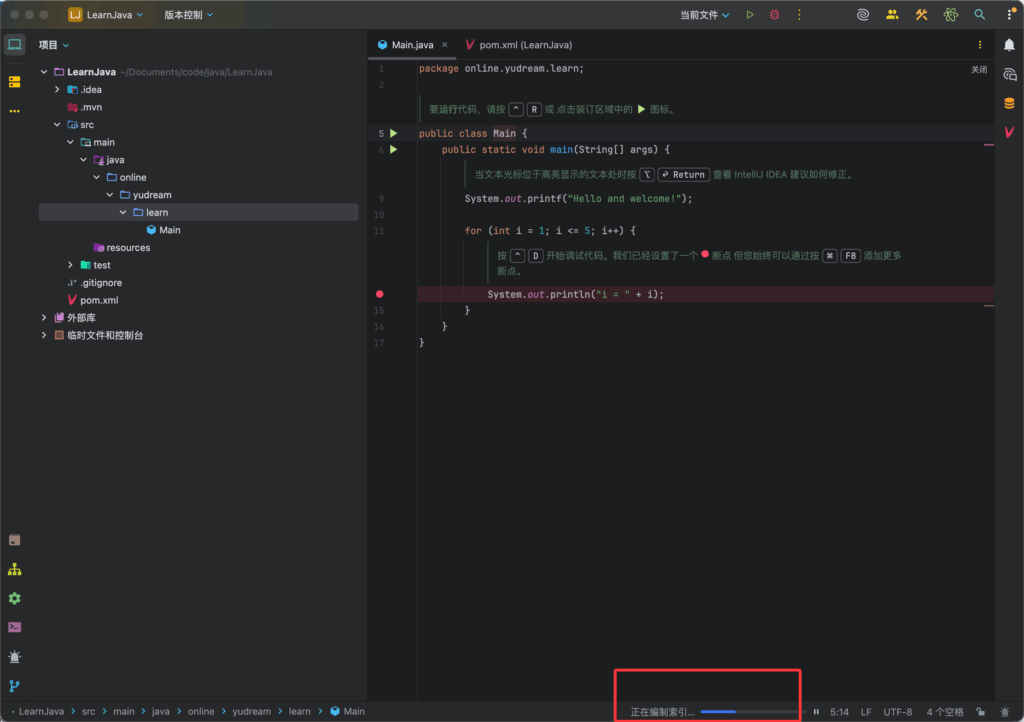Collapse the src folder

point(57,125)
